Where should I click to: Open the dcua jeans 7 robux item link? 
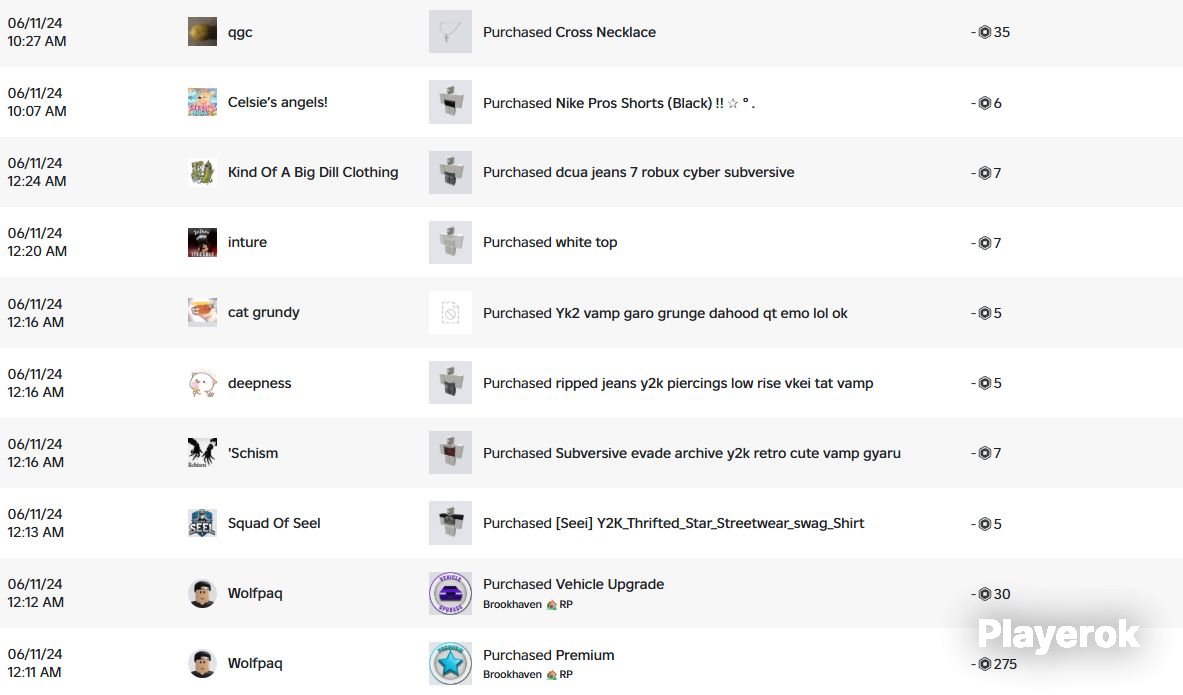(674, 172)
